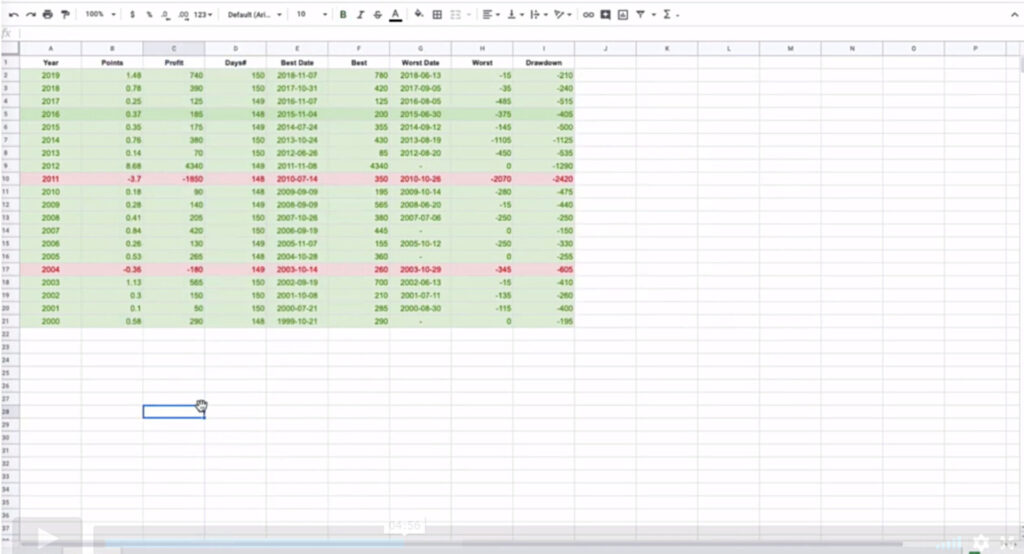
Task: Select the Best cell showing 4340
Action: coord(359,166)
